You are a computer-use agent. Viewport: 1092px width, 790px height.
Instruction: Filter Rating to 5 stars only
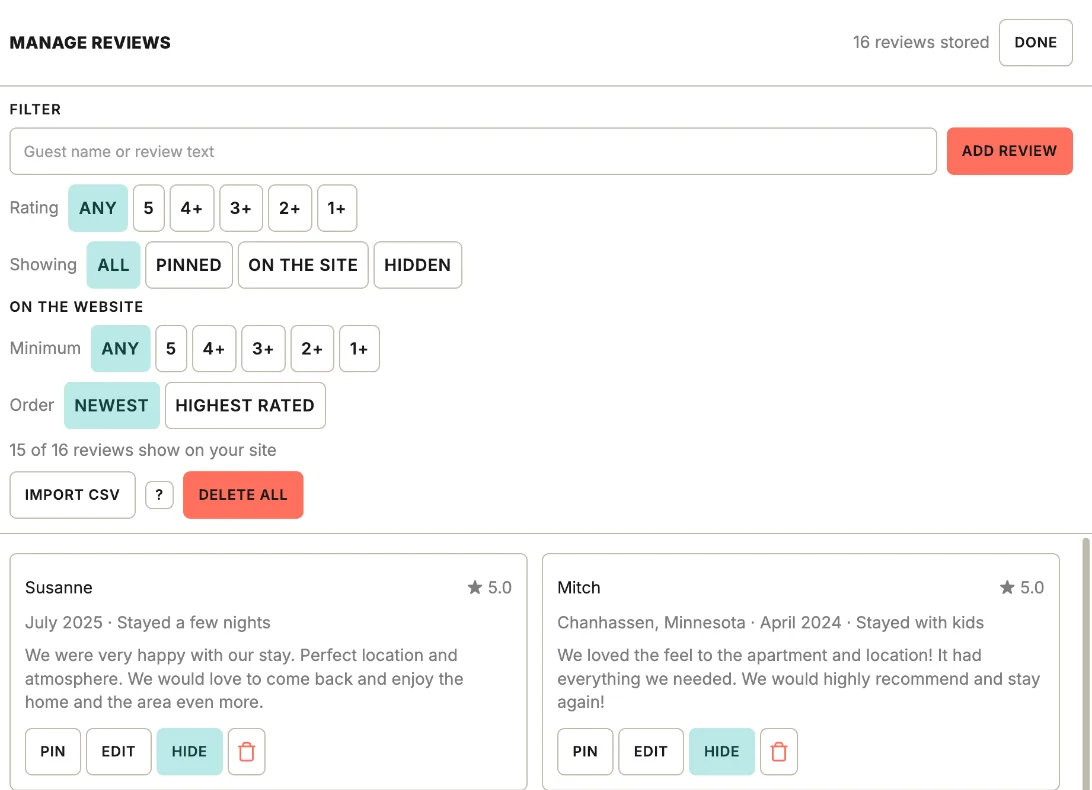(148, 208)
